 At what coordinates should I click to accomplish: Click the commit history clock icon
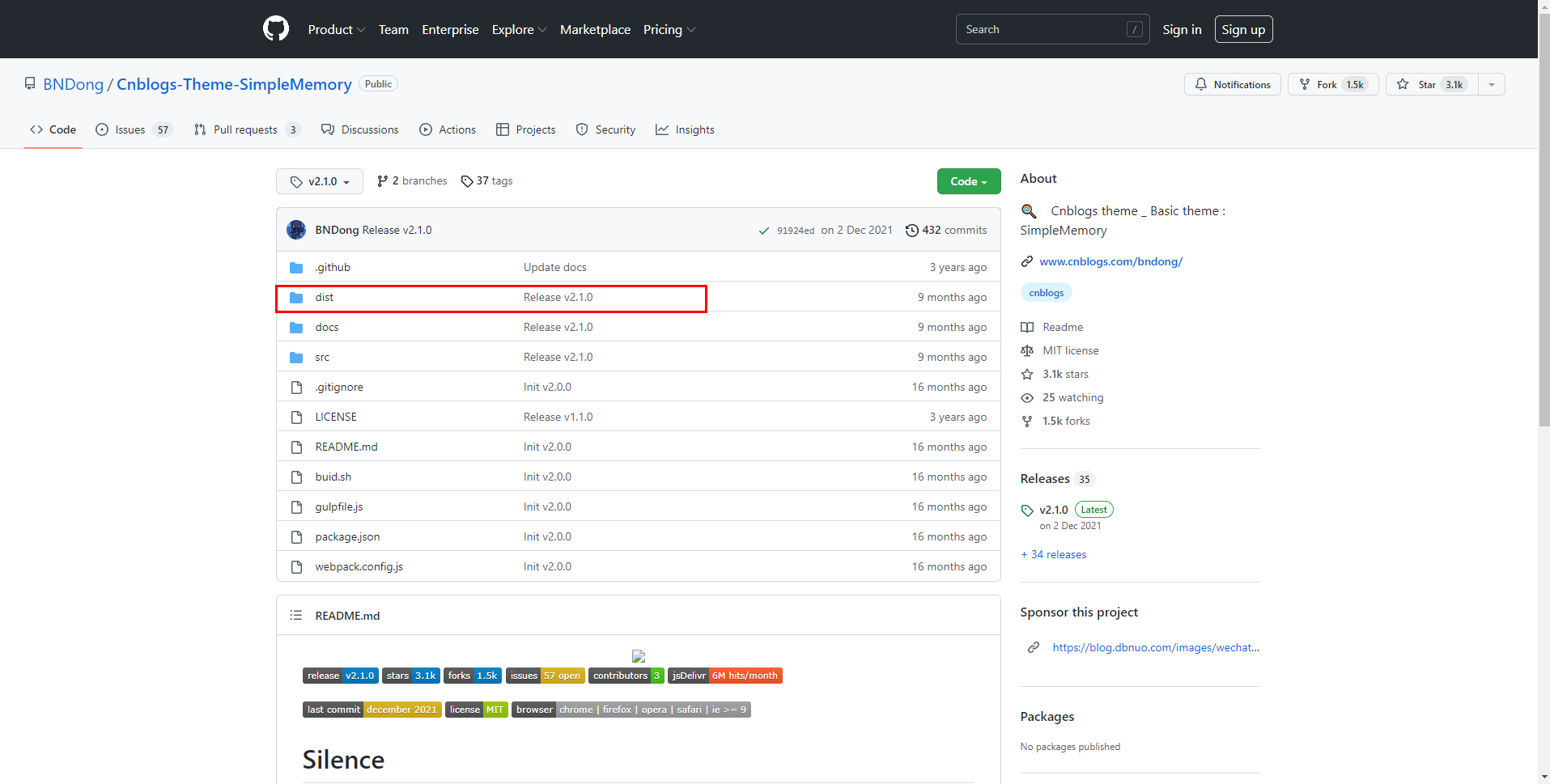point(911,231)
